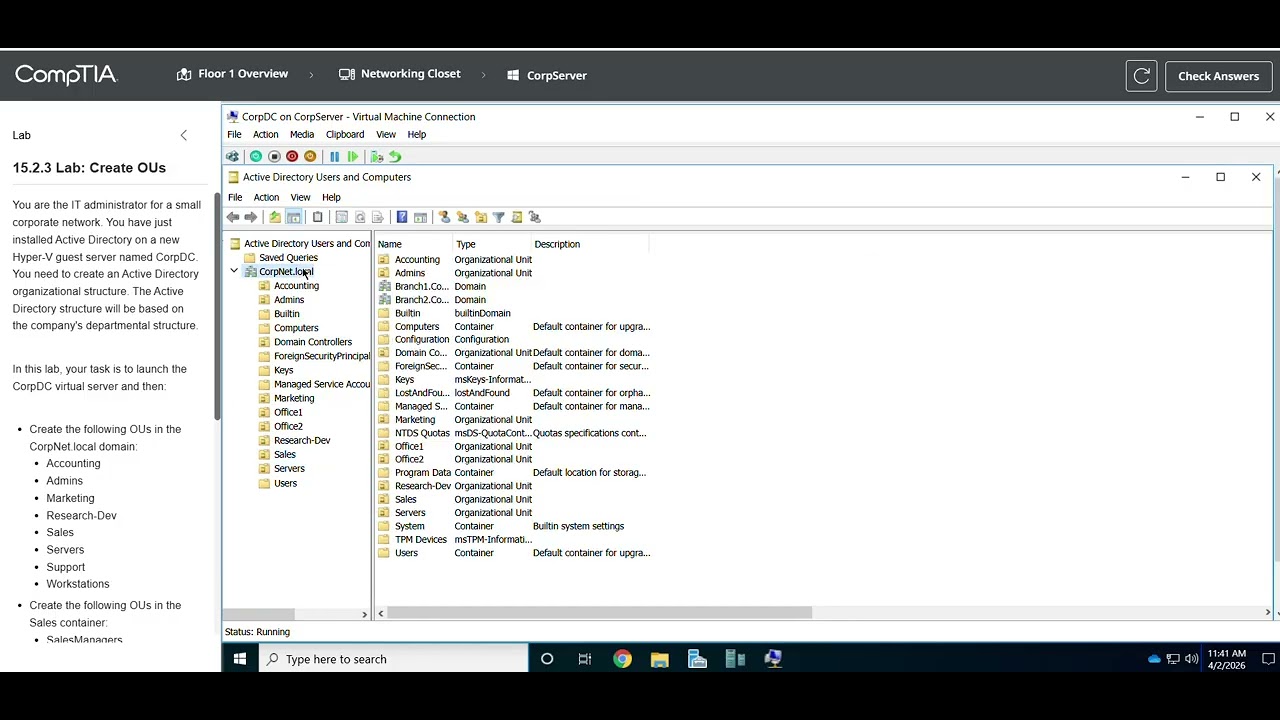The height and width of the screenshot is (720, 1280).
Task: Open the Media menu
Action: click(302, 134)
